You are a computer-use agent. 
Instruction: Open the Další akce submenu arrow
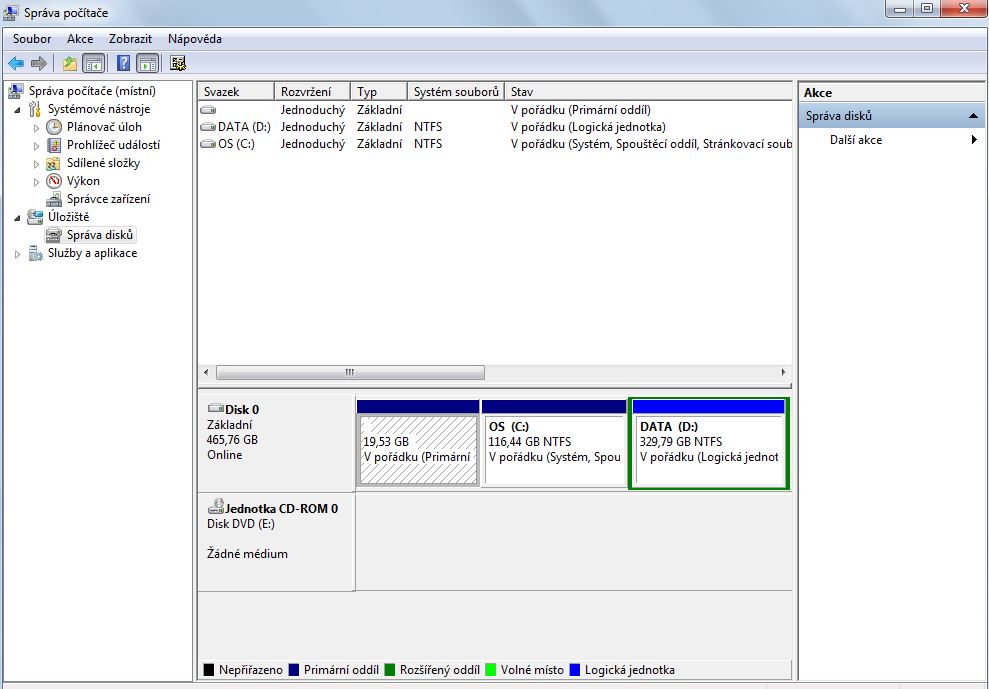click(x=973, y=140)
